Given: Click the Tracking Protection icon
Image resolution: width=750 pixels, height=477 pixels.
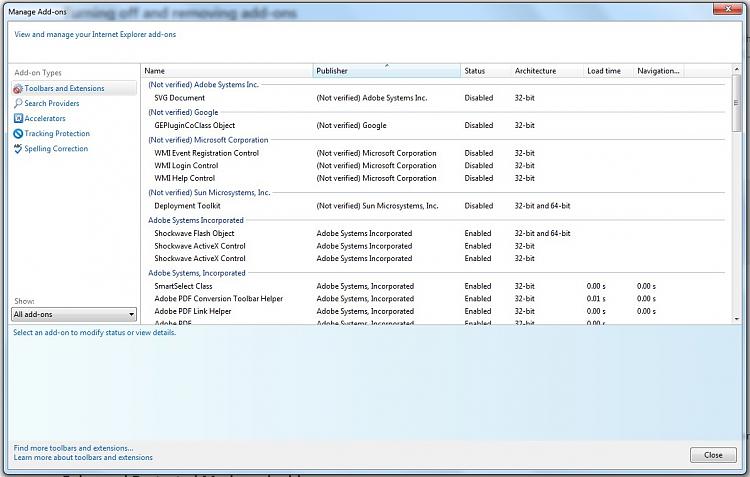Looking at the screenshot, I should [18, 133].
